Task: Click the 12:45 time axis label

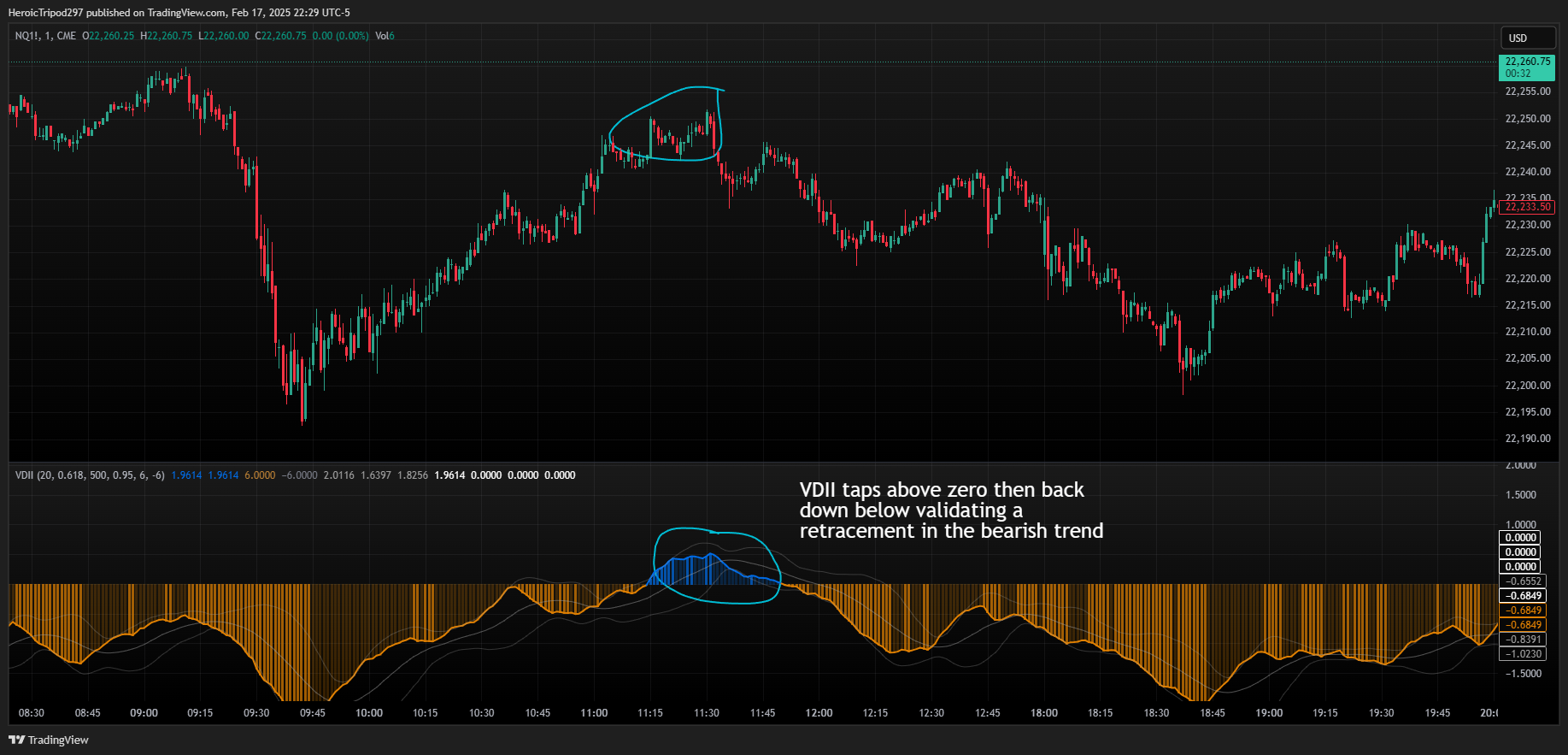Action: click(988, 713)
